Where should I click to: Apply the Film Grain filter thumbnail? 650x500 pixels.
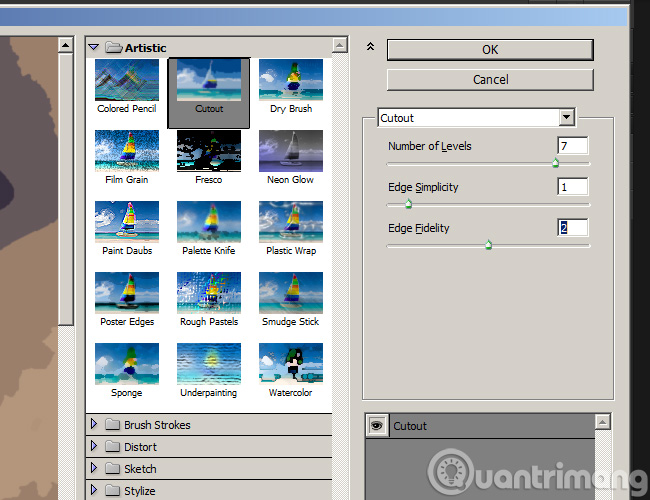click(x=127, y=151)
